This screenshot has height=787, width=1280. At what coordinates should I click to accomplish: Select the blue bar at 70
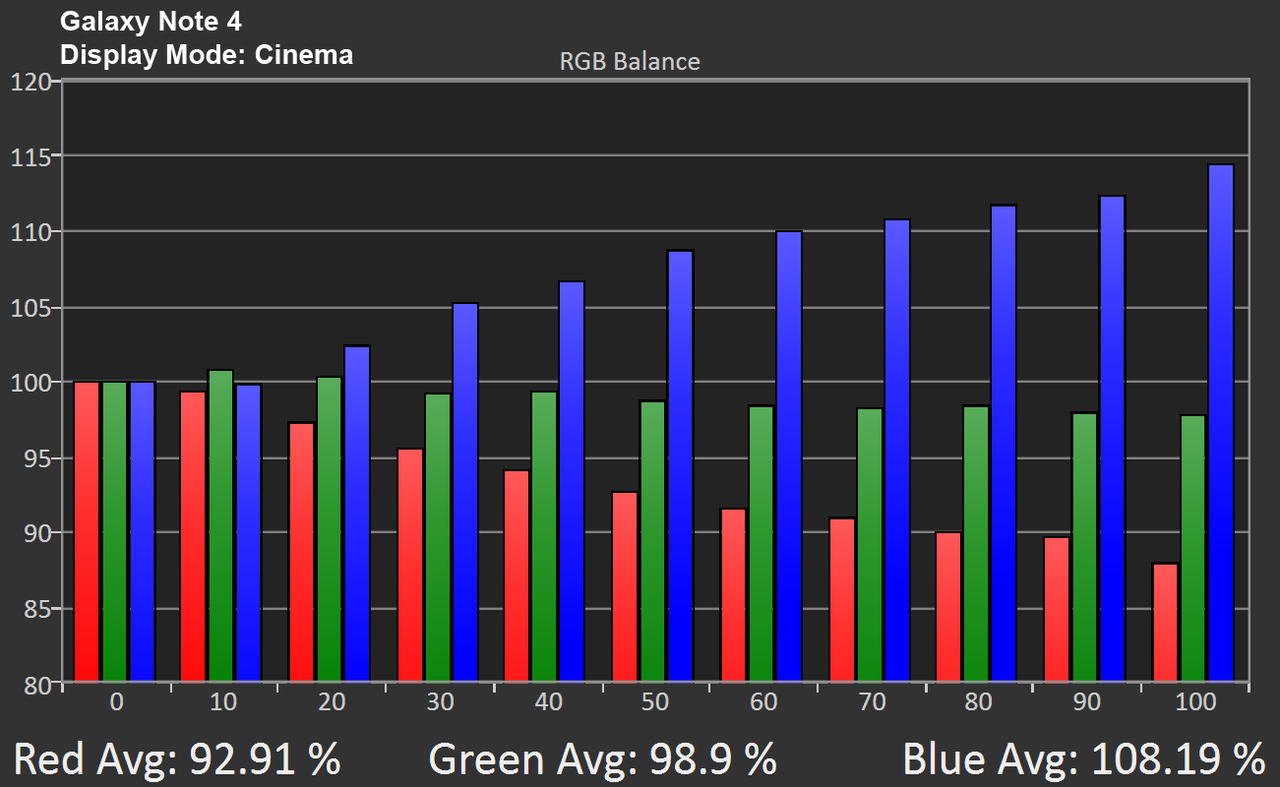pyautogui.click(x=897, y=451)
